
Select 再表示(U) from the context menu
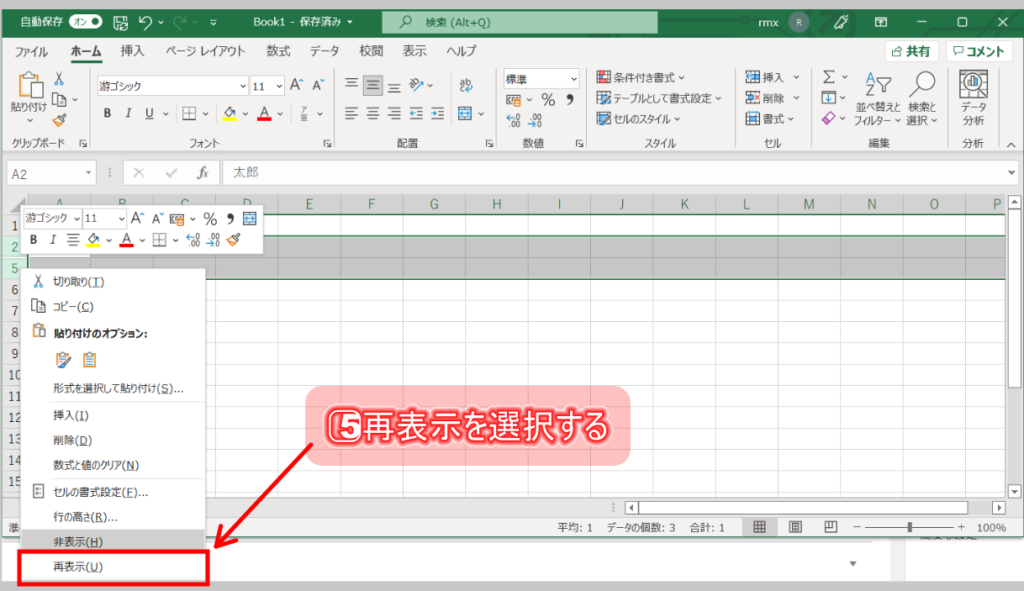pos(112,567)
